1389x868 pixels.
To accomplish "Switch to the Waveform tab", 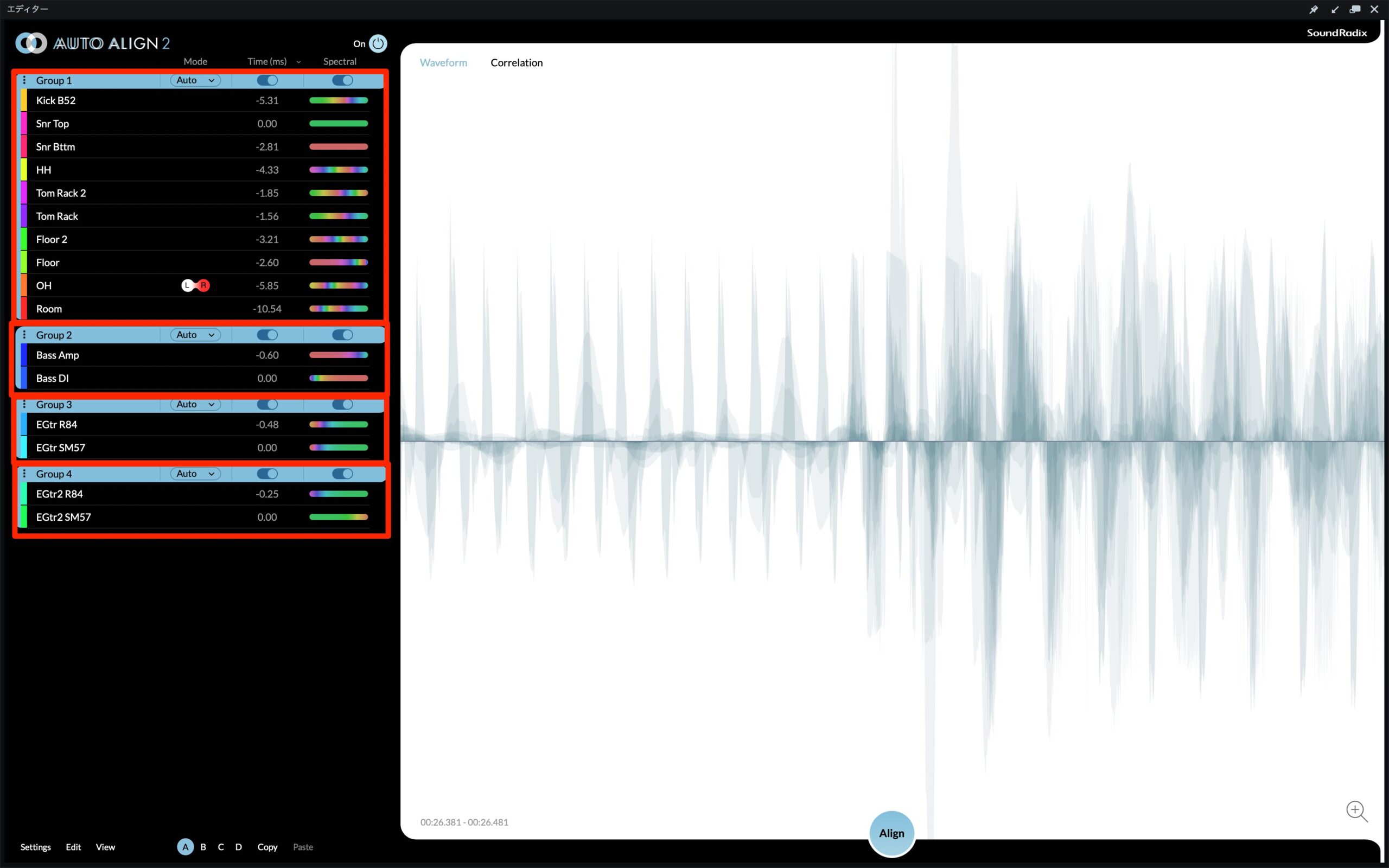I will coord(443,62).
